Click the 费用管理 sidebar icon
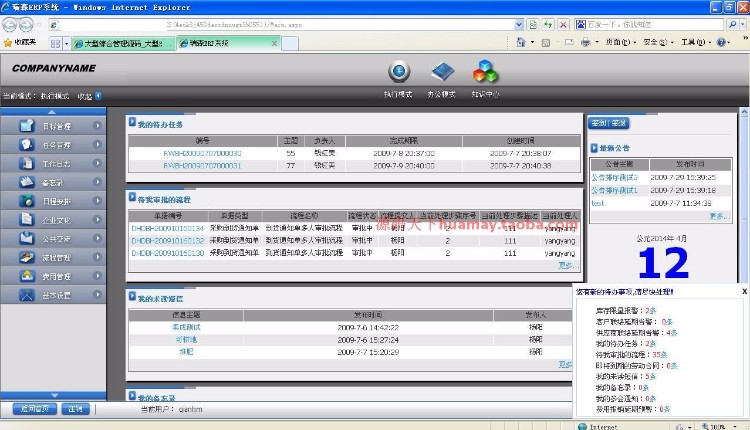 [26, 276]
